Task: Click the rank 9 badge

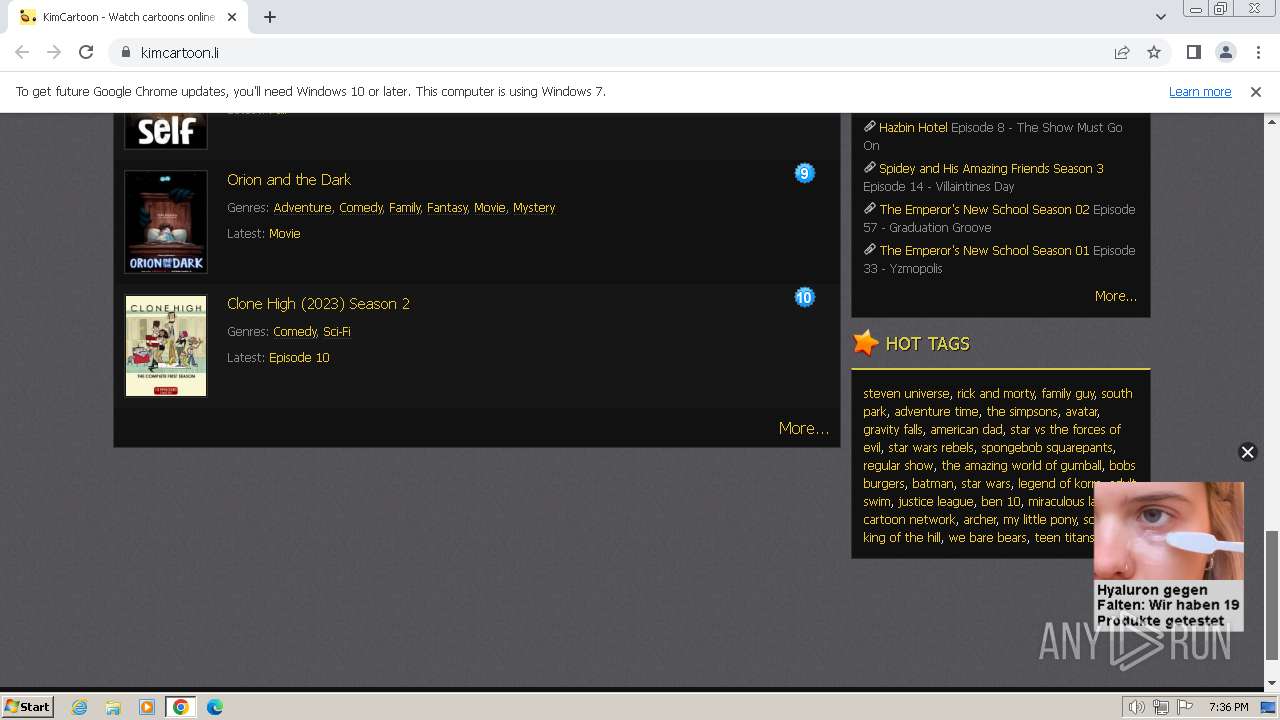Action: (x=805, y=173)
